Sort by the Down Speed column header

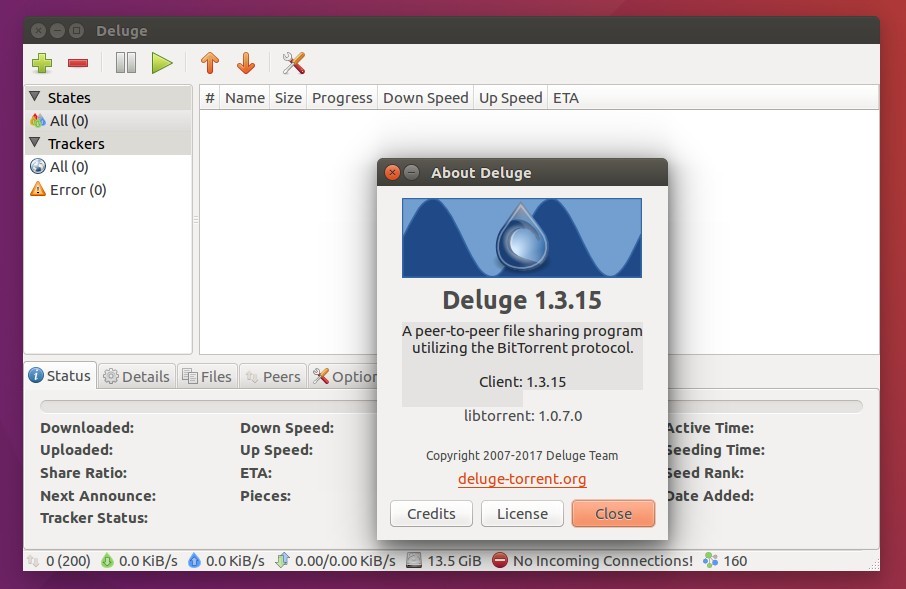pyautogui.click(x=426, y=98)
